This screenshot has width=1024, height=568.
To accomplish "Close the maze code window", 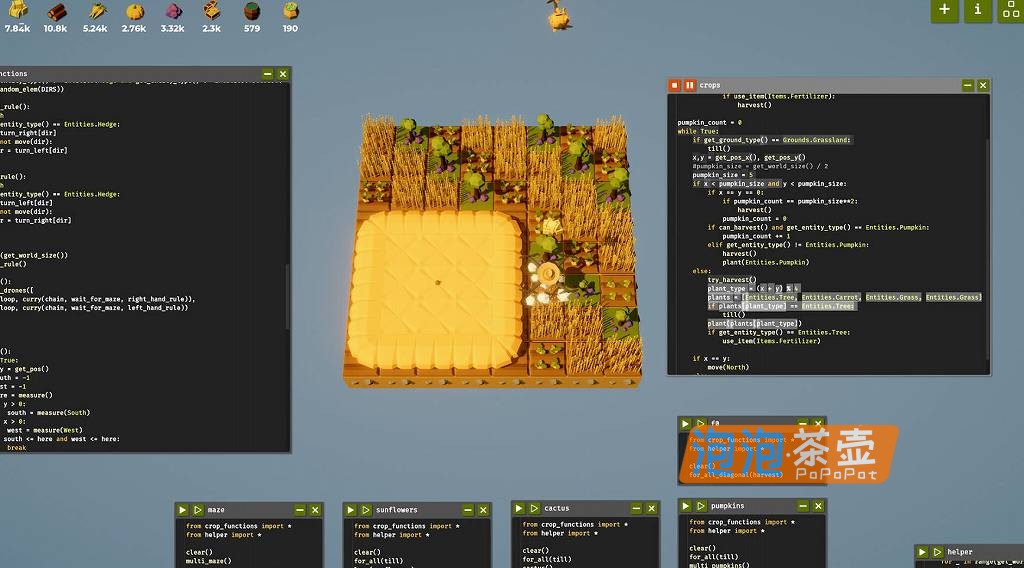I will (315, 510).
